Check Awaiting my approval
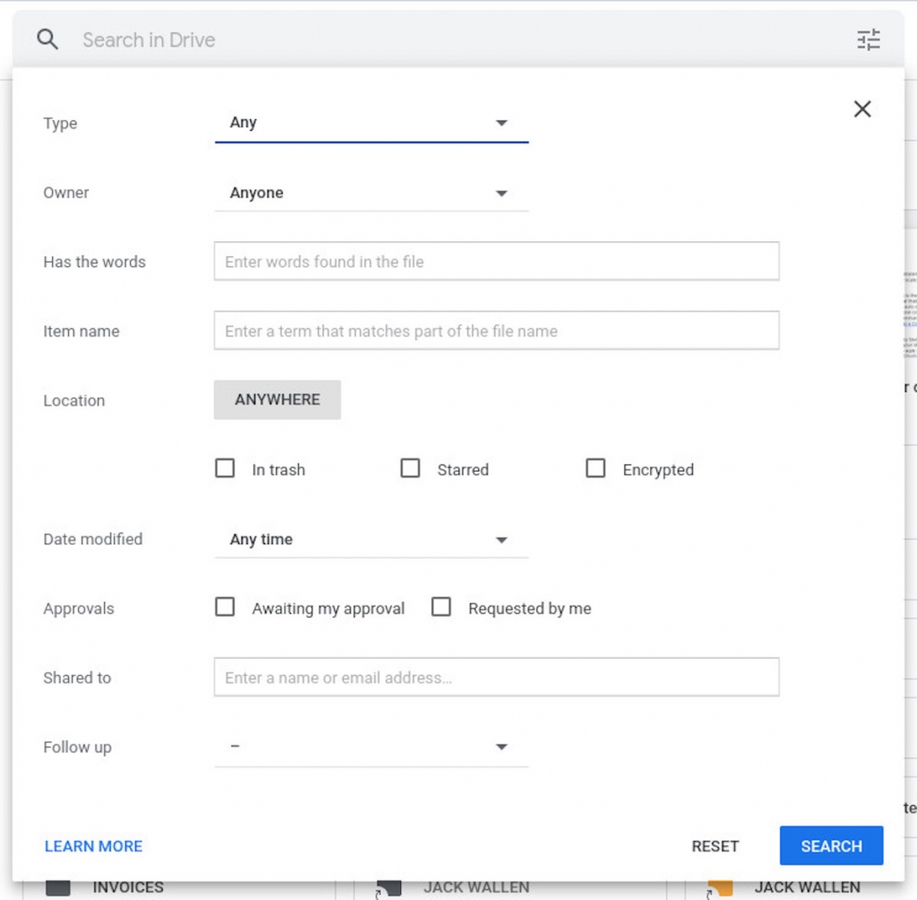Screen dimensions: 917x900 click(225, 607)
